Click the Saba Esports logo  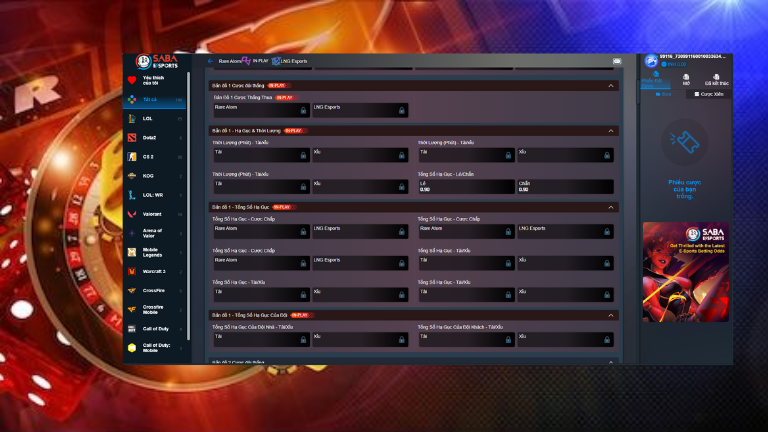tap(157, 62)
